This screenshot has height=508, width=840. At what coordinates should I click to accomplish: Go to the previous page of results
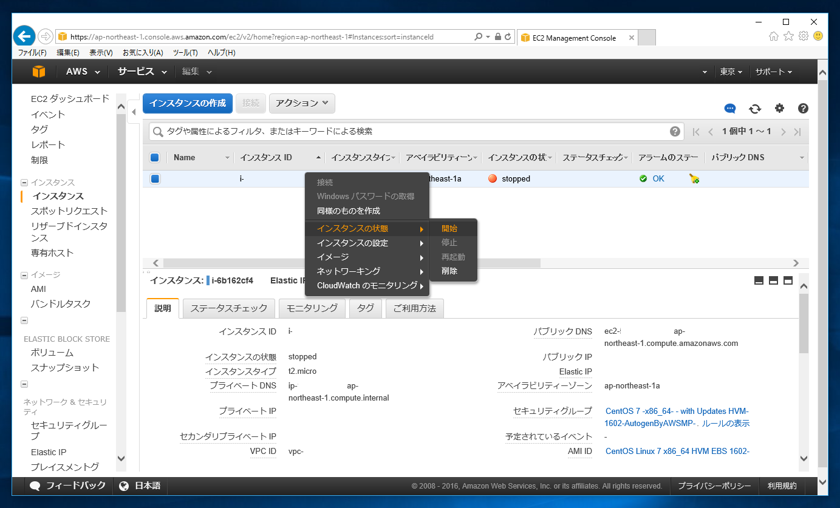(x=711, y=132)
